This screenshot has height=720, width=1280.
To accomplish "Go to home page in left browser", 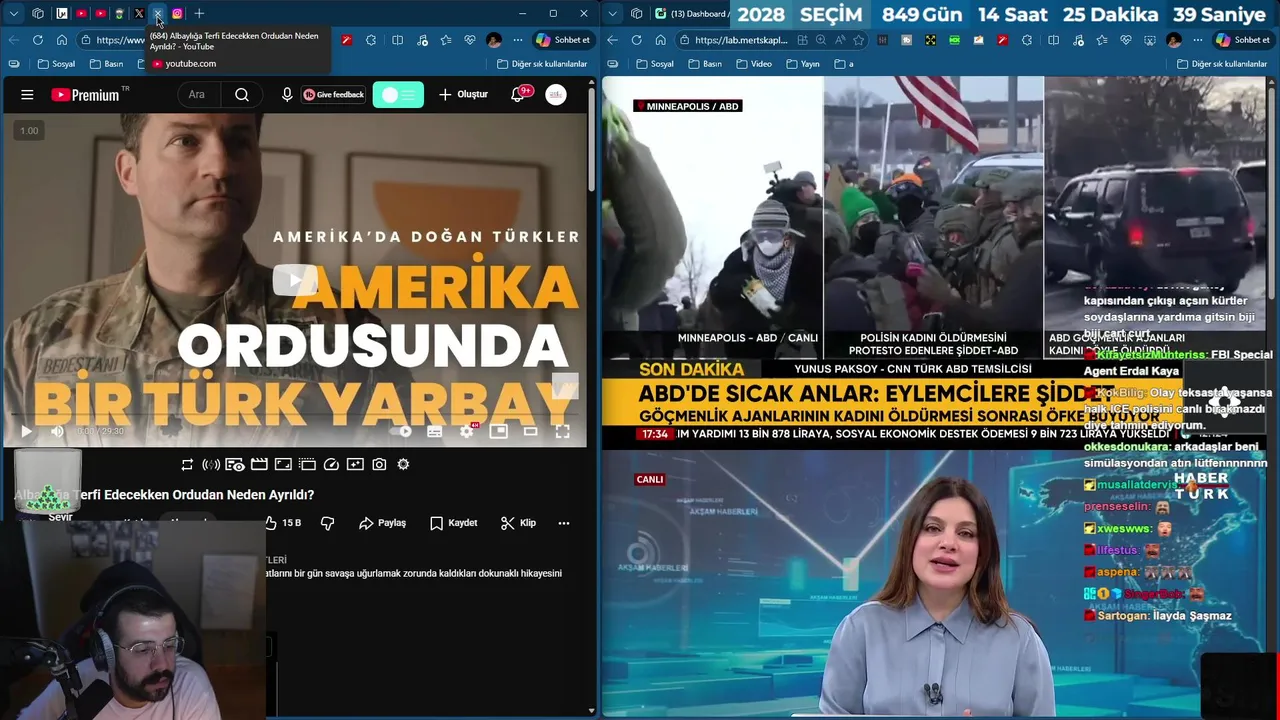I will point(62,40).
